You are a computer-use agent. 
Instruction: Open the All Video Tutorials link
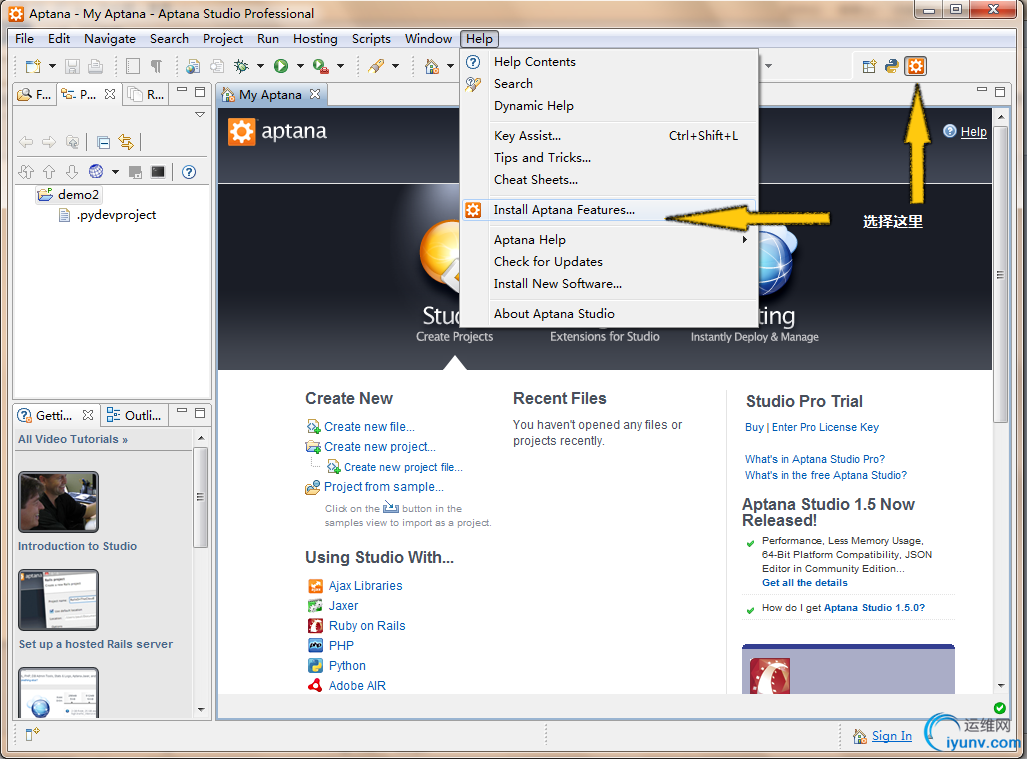click(73, 439)
